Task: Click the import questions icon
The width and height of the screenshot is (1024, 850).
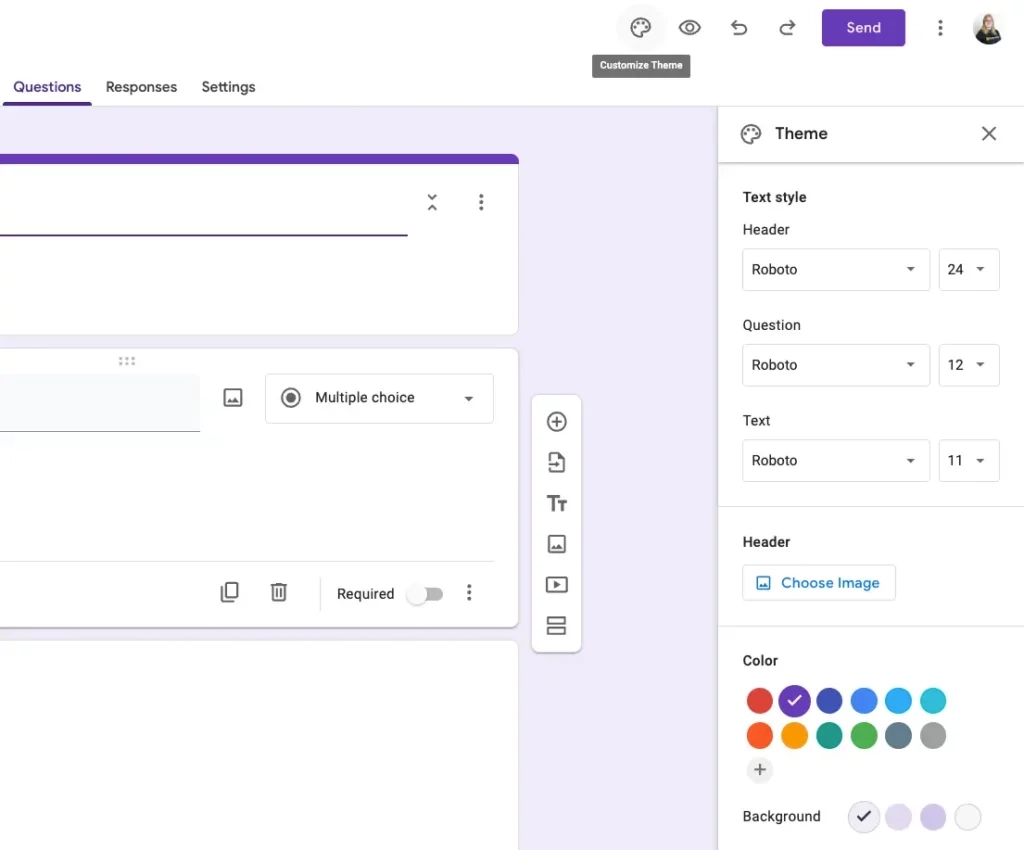Action: (556, 462)
